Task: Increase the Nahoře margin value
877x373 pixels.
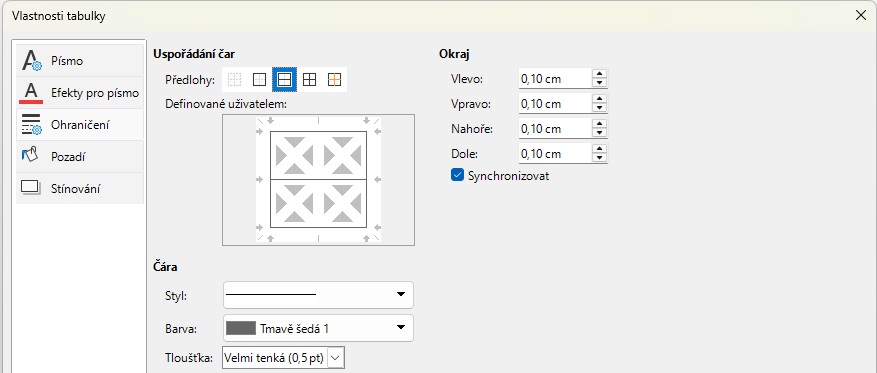Action: click(600, 124)
